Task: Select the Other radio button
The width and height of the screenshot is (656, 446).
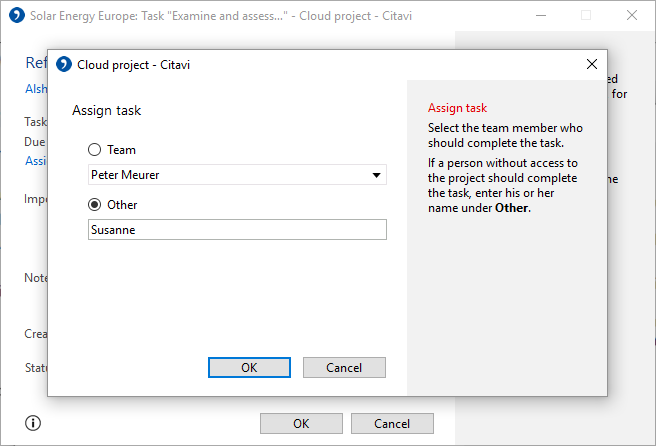Action: [95, 205]
